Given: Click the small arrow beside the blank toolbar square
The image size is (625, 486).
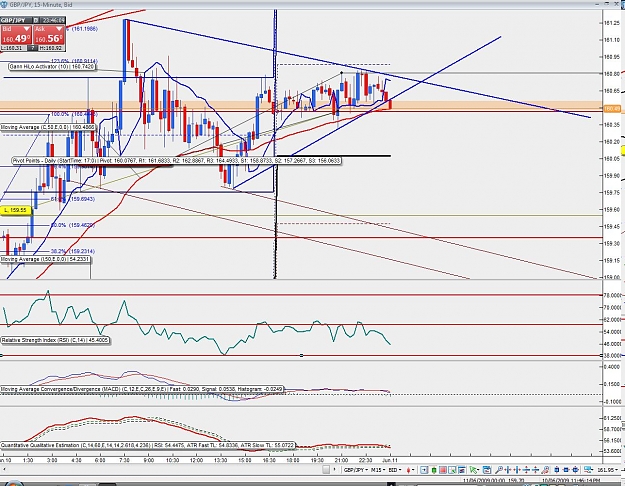Looking at the screenshot, I should [x=335, y=470].
